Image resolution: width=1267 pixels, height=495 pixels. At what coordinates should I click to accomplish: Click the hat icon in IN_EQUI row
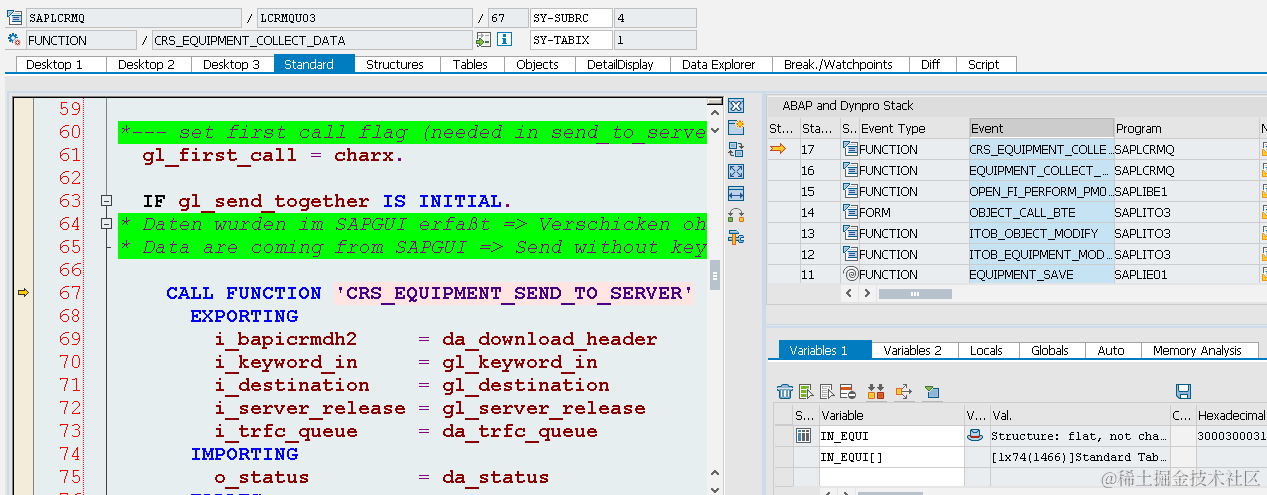point(975,436)
